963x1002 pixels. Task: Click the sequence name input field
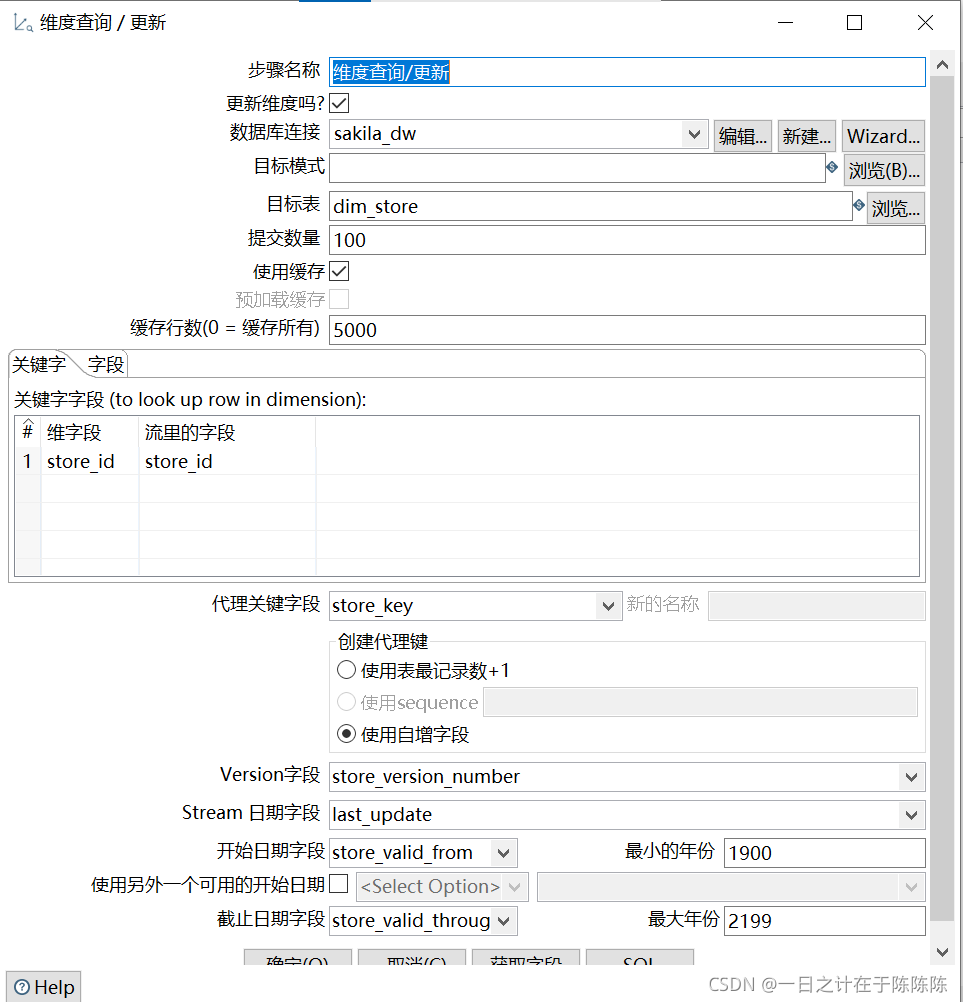tap(700, 702)
